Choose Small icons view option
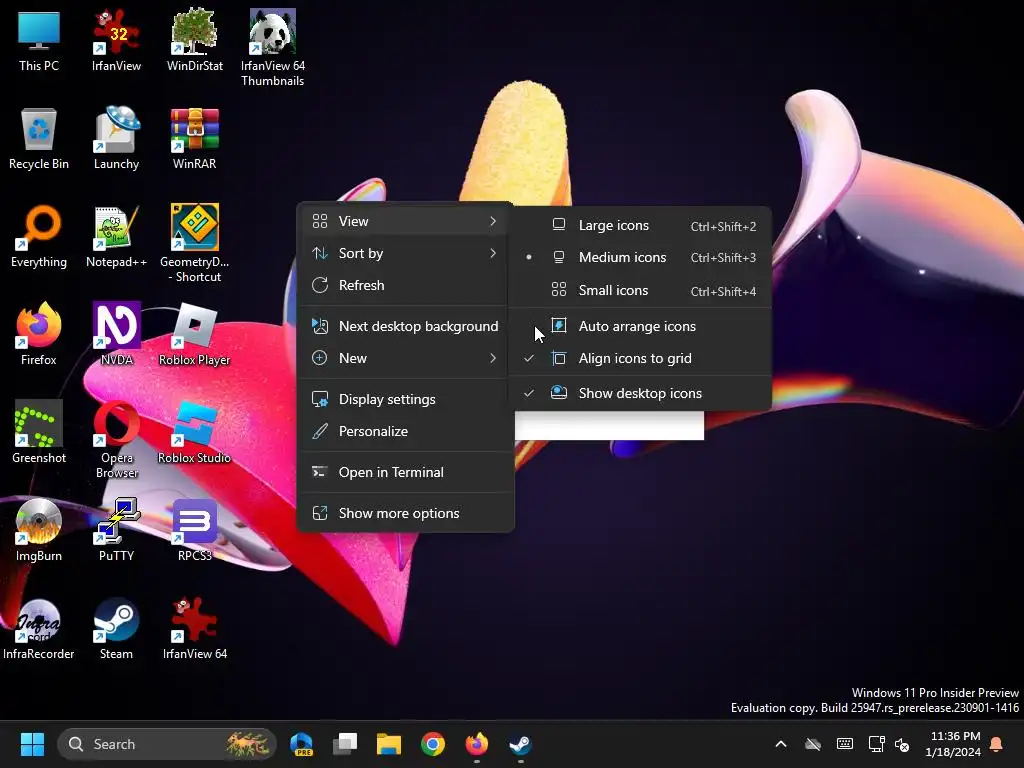 click(640, 290)
